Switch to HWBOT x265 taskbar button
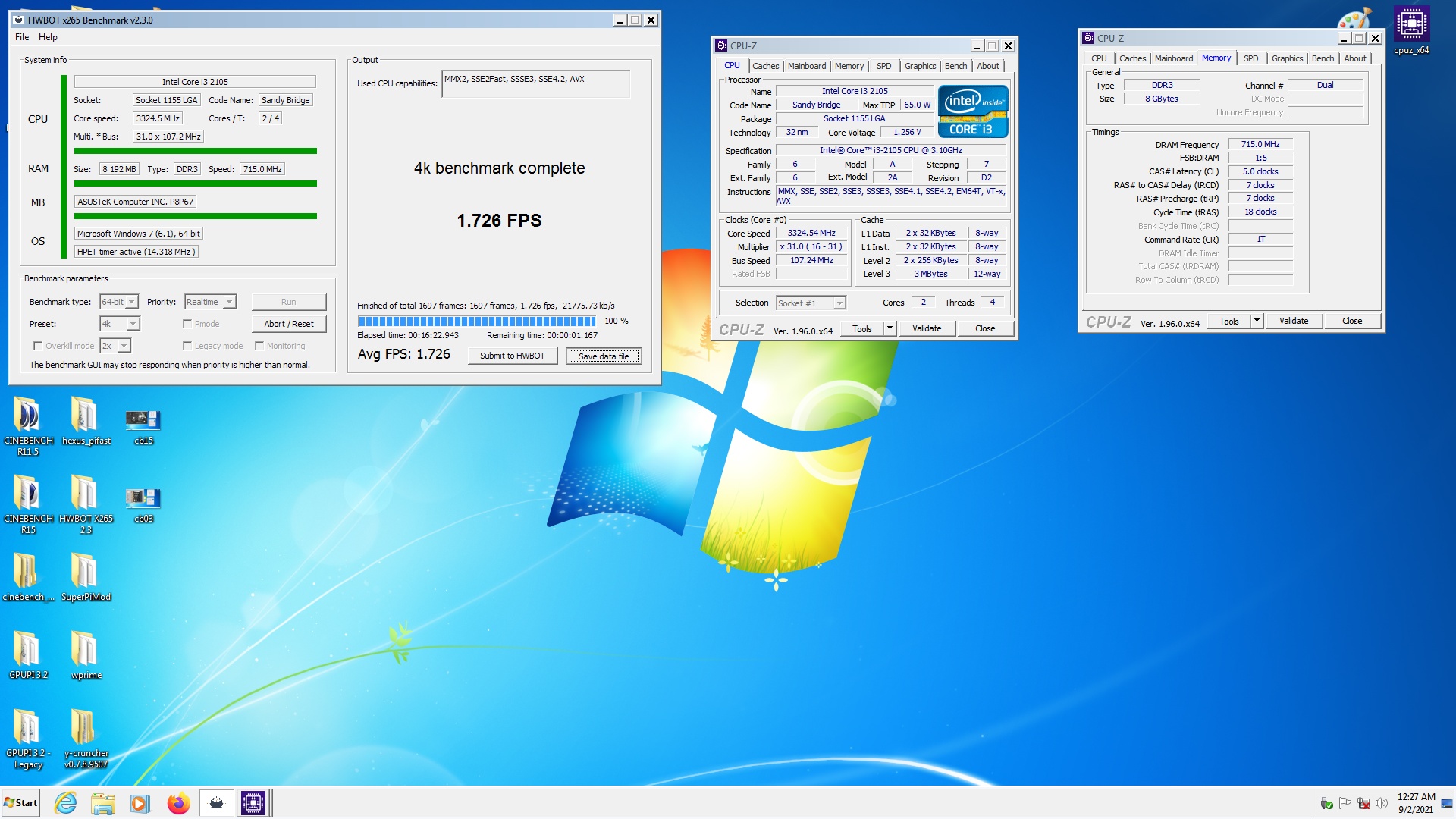 (216, 803)
